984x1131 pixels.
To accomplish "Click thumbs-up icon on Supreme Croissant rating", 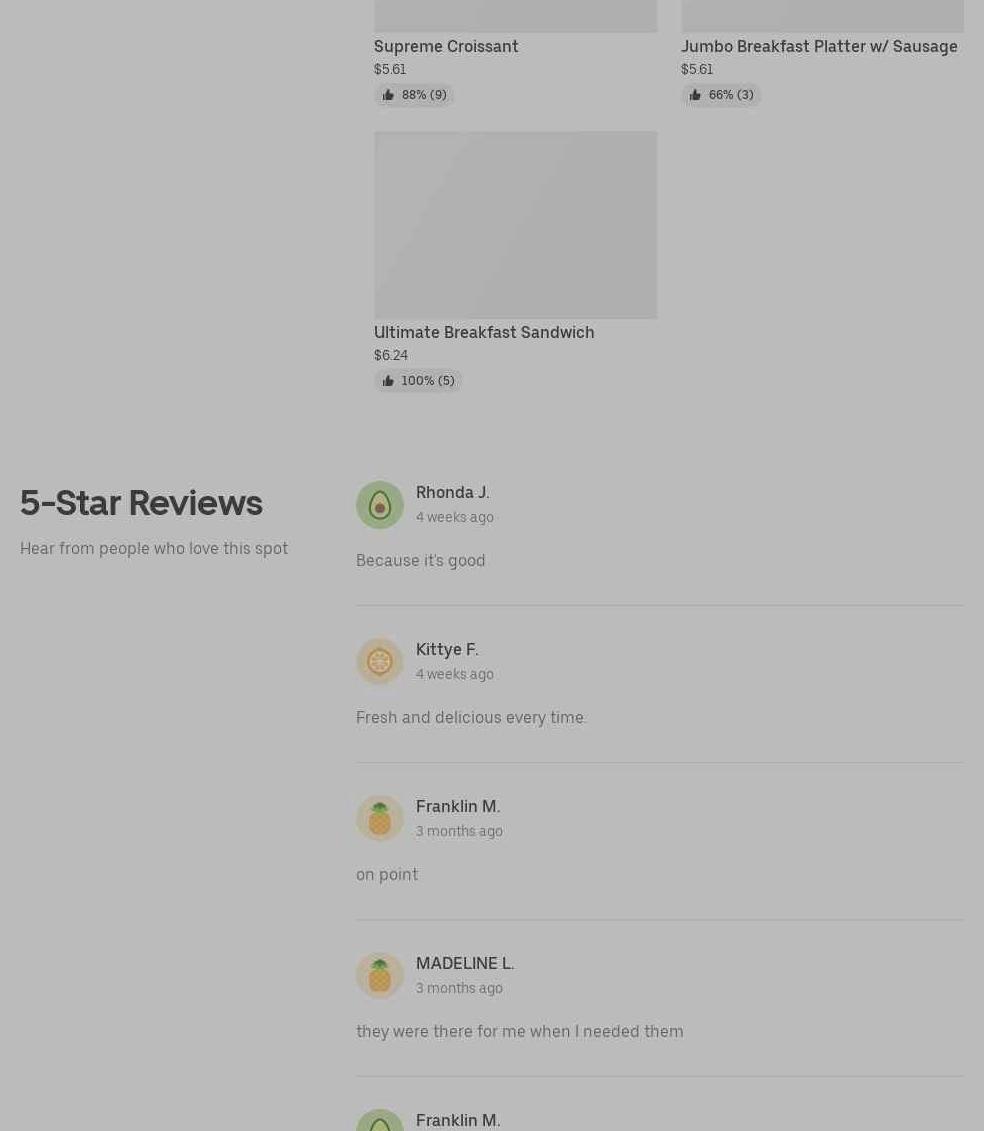I will tap(388, 95).
